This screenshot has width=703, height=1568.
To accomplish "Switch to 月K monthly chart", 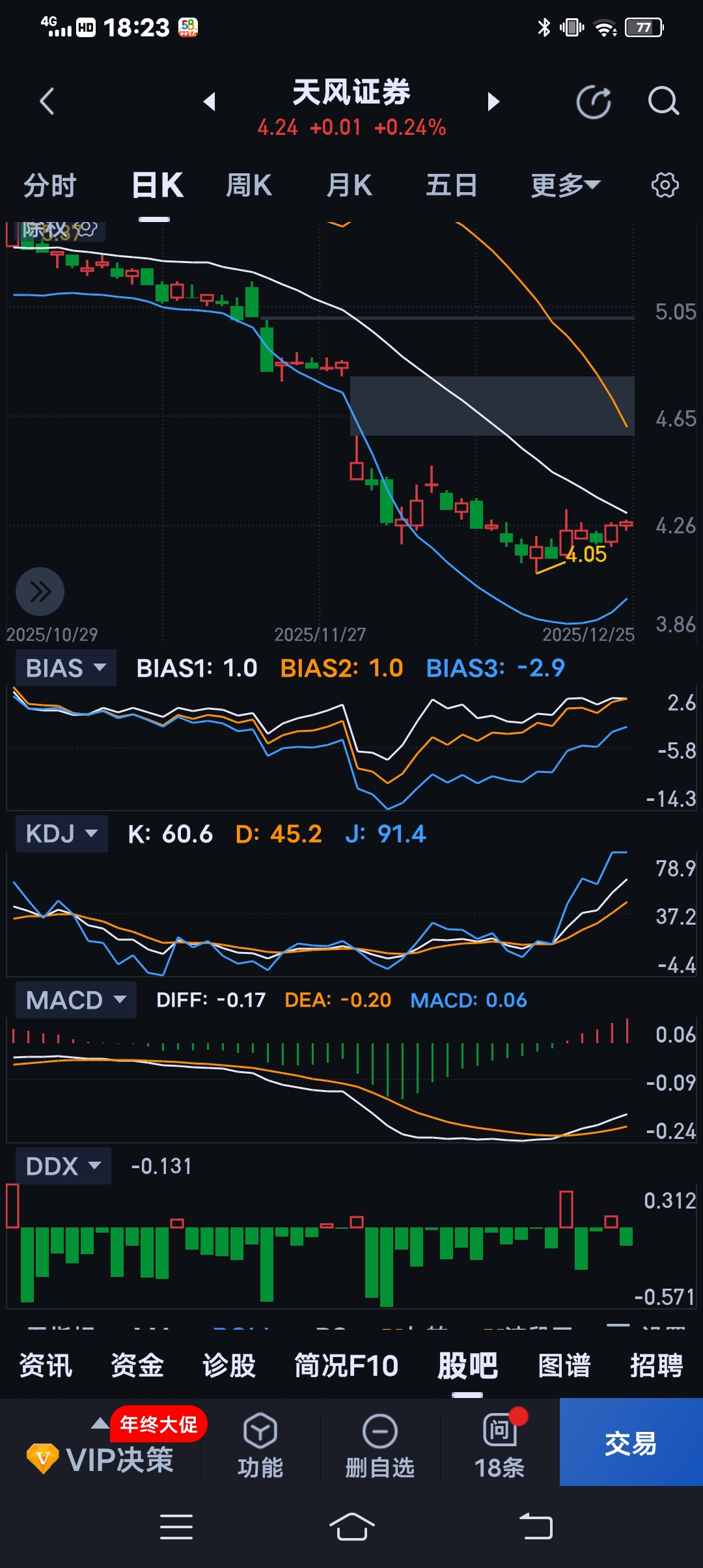I will point(350,186).
